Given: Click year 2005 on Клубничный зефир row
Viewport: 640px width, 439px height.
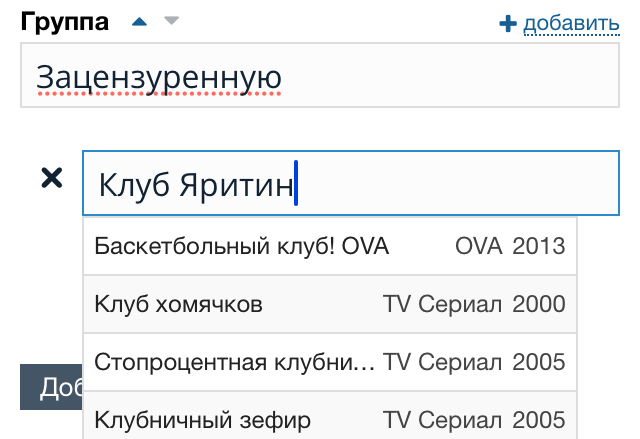Looking at the screenshot, I should pos(539,419).
